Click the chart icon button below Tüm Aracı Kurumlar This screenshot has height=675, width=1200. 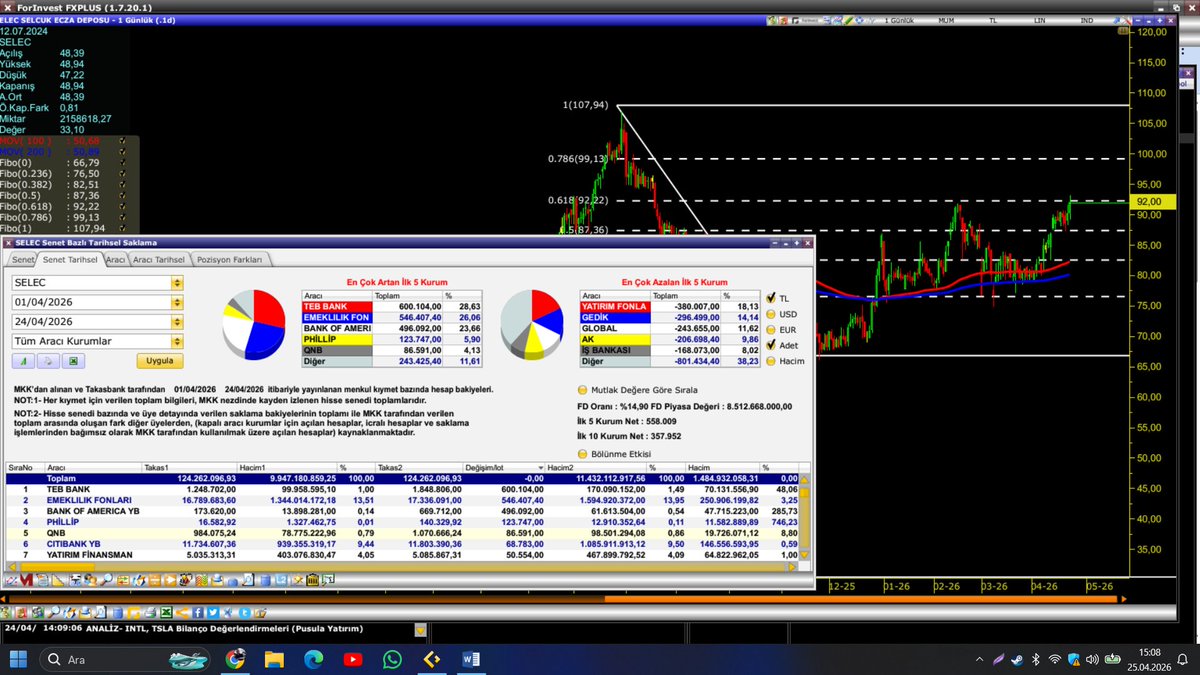click(22, 360)
